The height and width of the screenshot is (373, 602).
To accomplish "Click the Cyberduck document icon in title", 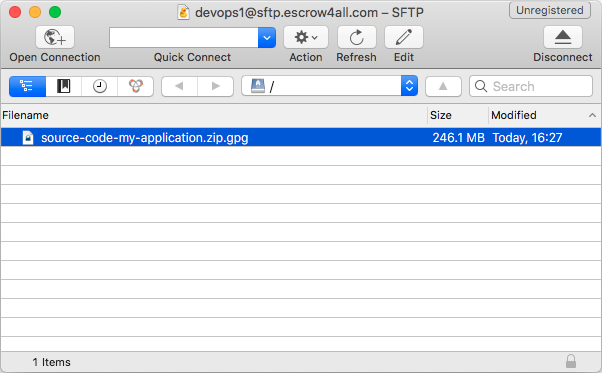I will (x=184, y=12).
